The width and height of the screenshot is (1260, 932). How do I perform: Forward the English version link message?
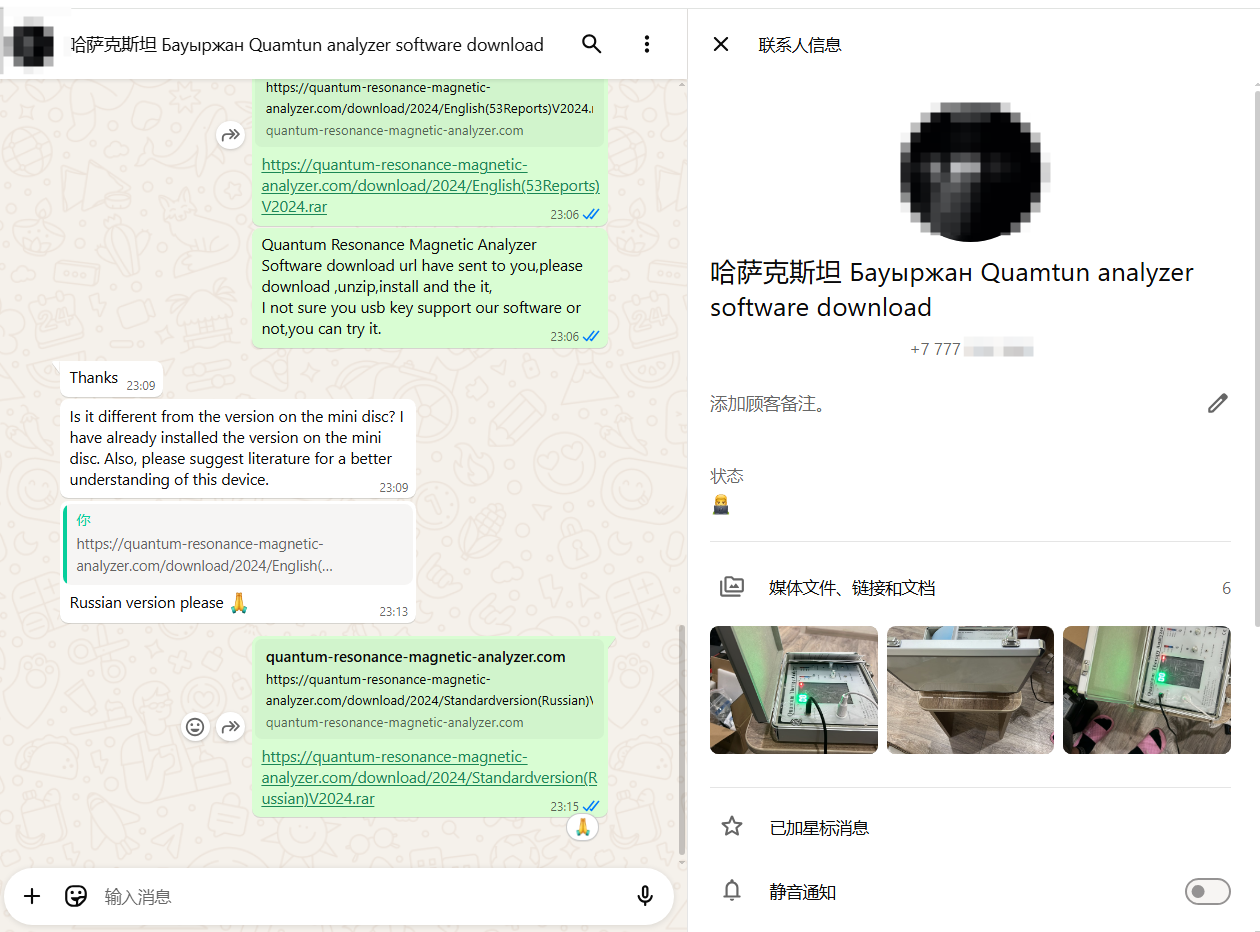(x=231, y=135)
